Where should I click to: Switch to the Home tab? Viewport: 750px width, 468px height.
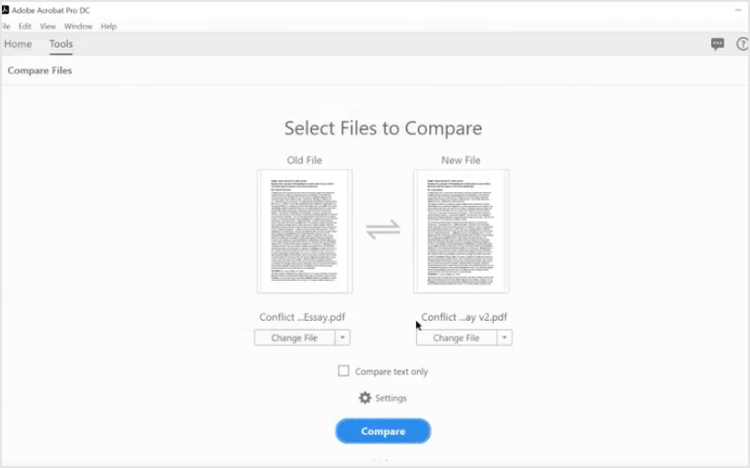click(18, 44)
